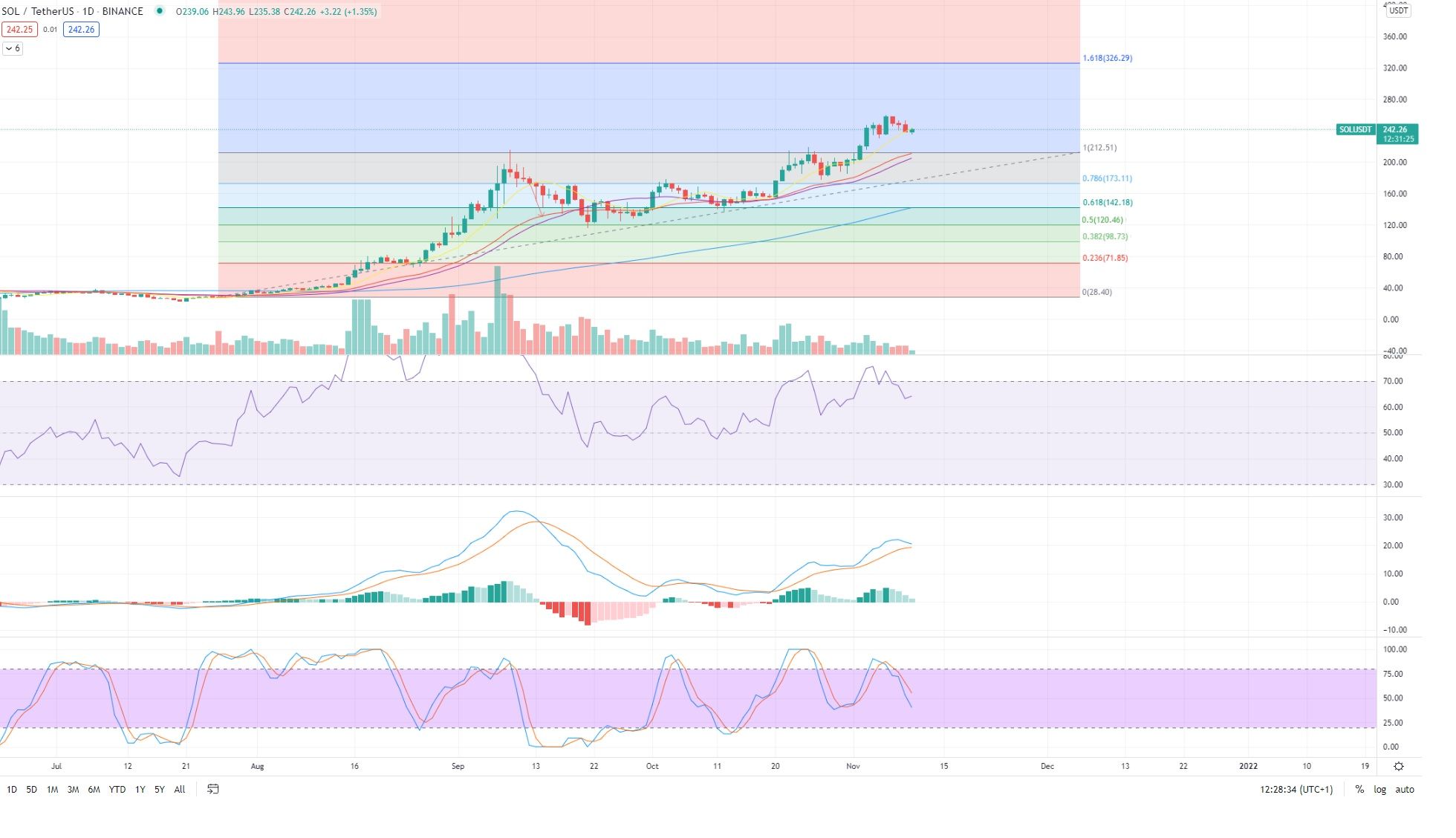Toggle percent scale mode
1456x838 pixels.
click(x=1359, y=789)
